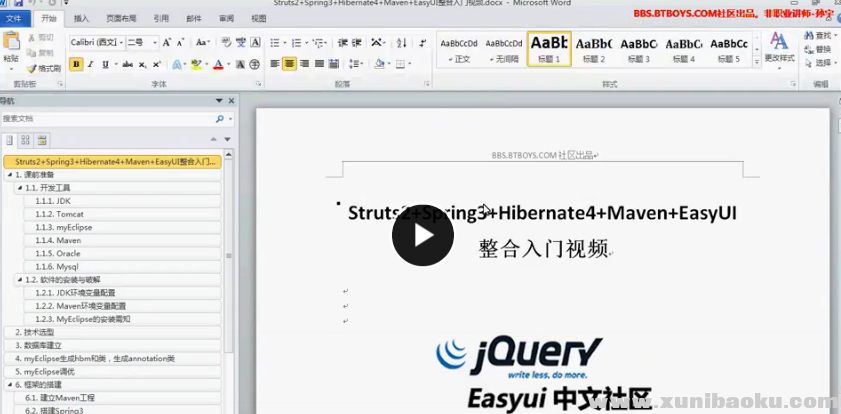This screenshot has width=841, height=414.
Task: Toggle Bold formatting
Action: coord(76,64)
